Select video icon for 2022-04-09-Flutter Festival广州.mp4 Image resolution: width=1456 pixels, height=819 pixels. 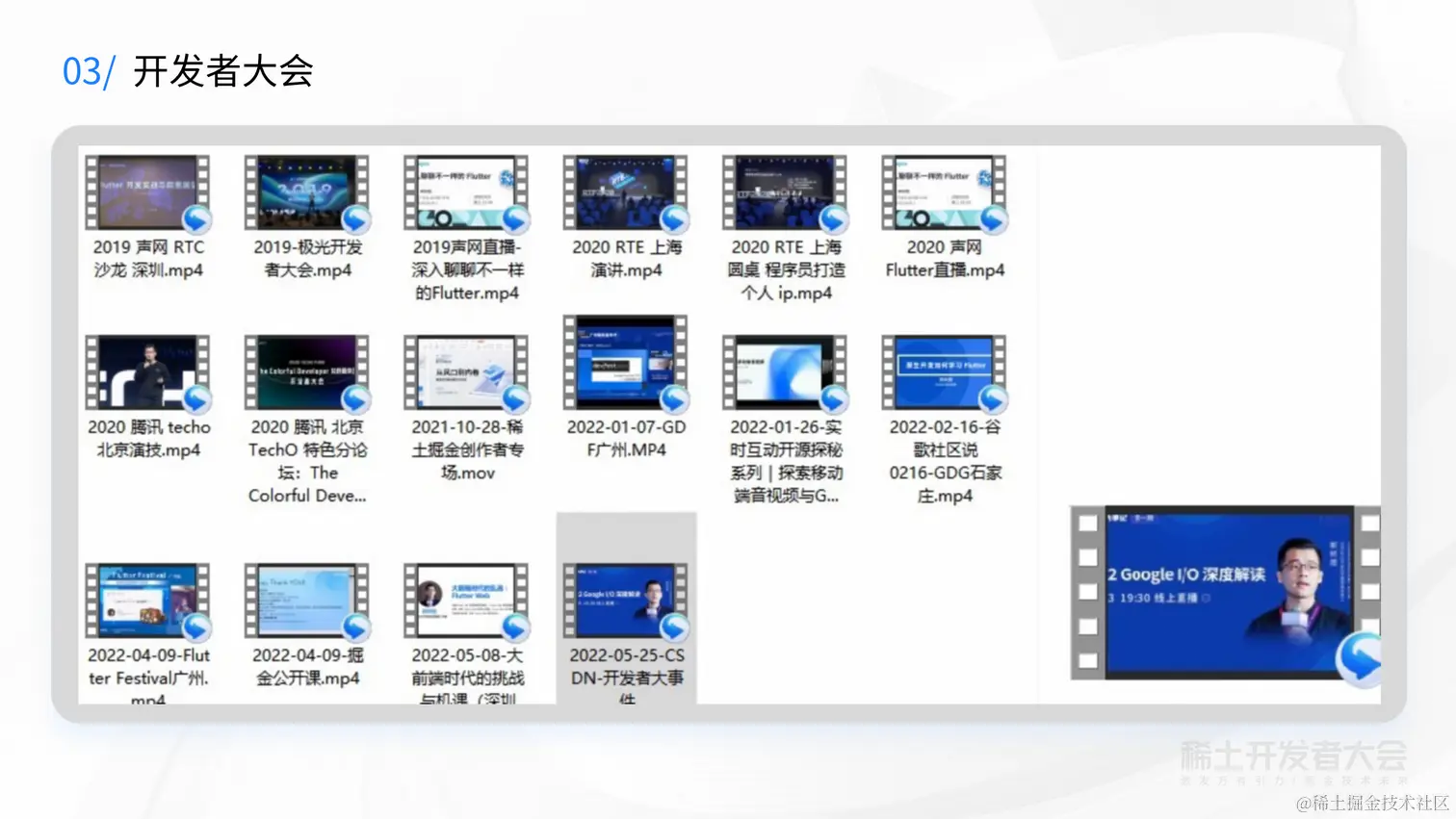click(x=147, y=601)
